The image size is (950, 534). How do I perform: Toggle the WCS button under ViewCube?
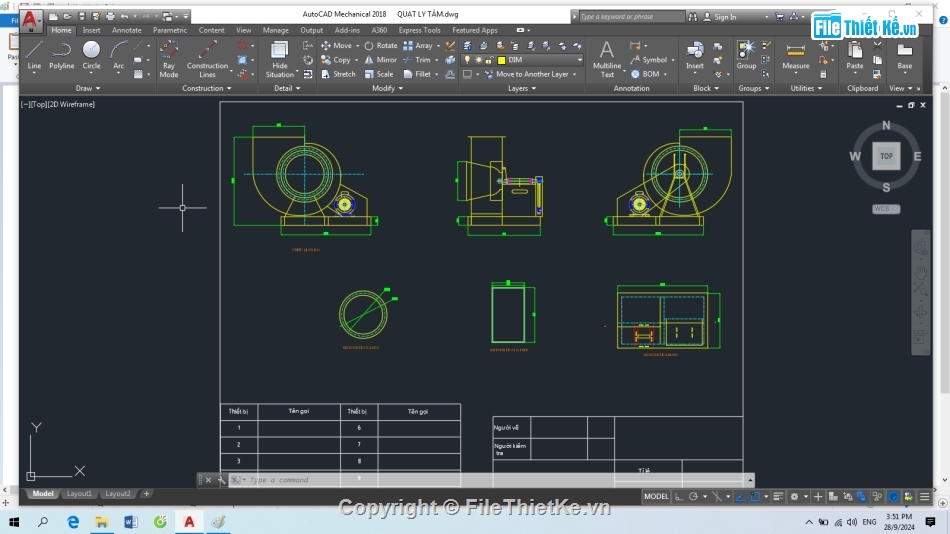click(886, 209)
